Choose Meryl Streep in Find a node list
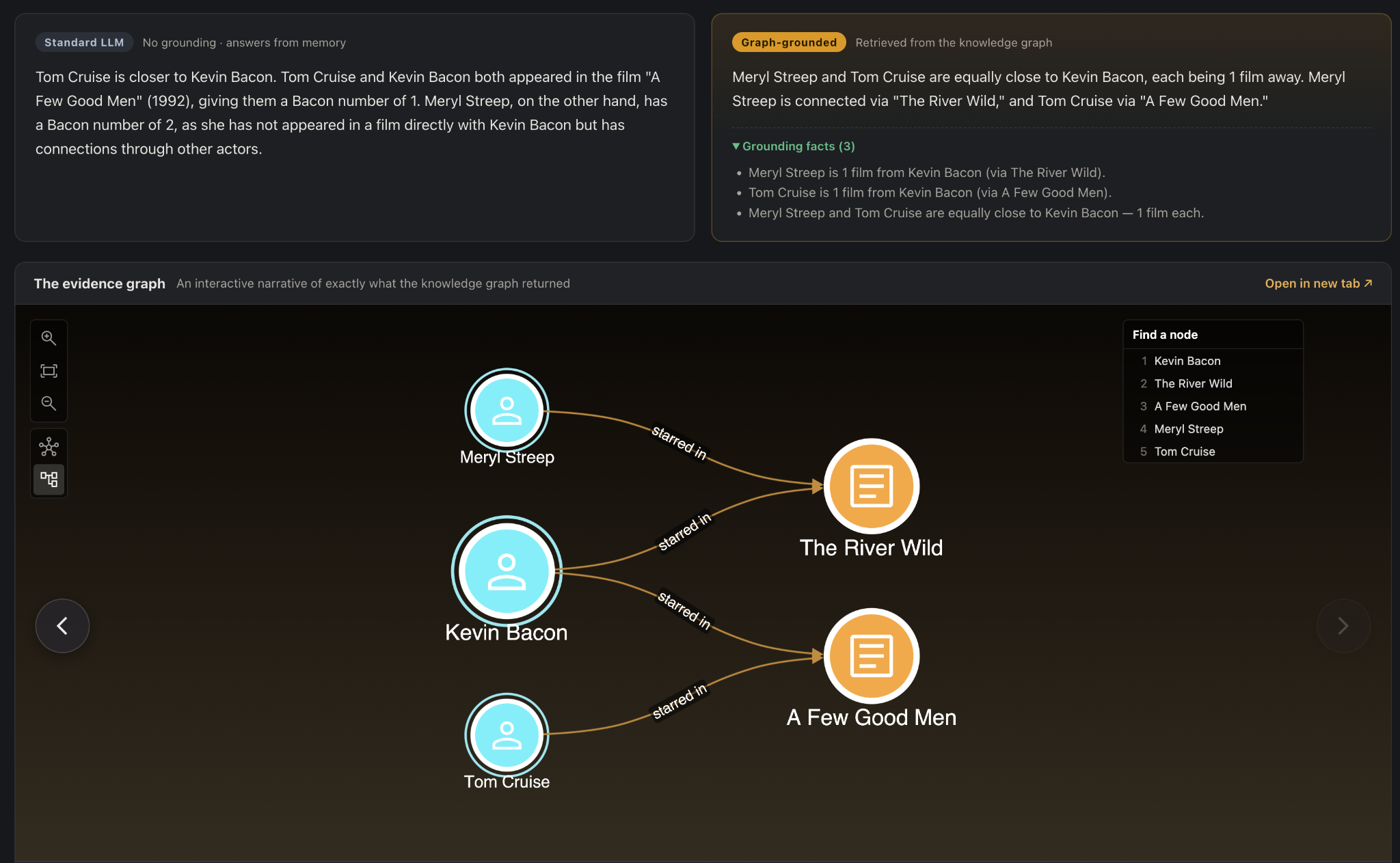1400x863 pixels. pyautogui.click(x=1213, y=428)
